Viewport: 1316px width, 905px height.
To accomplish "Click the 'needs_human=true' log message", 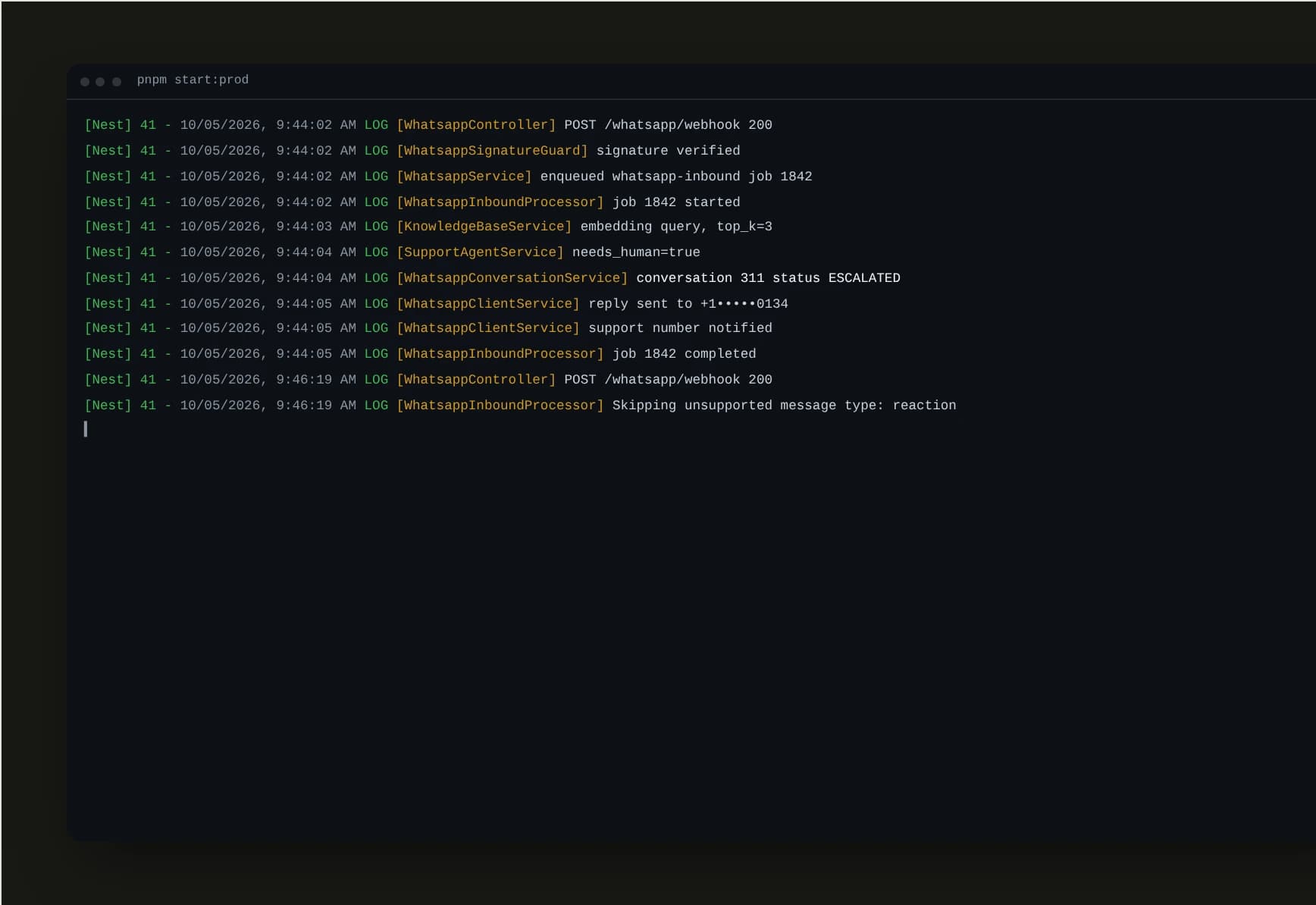I will tap(636, 252).
